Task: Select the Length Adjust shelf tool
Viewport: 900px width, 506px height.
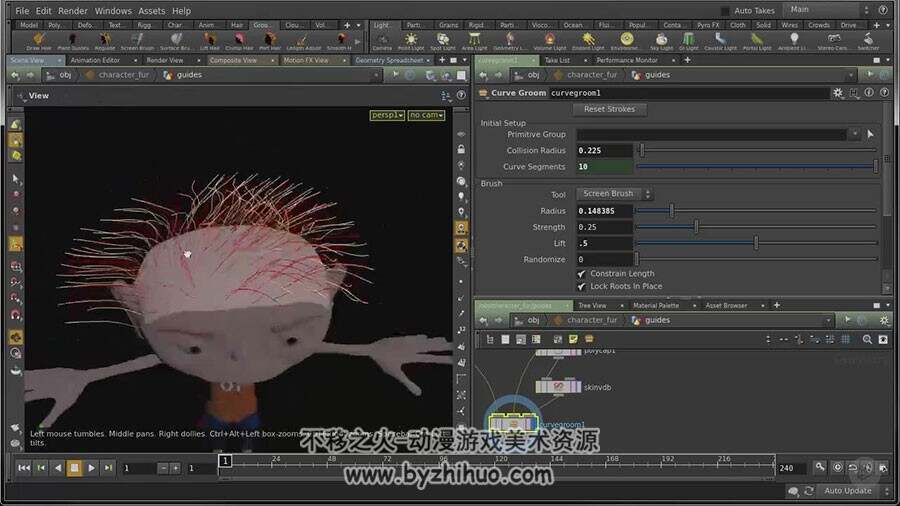Action: pyautogui.click(x=304, y=41)
